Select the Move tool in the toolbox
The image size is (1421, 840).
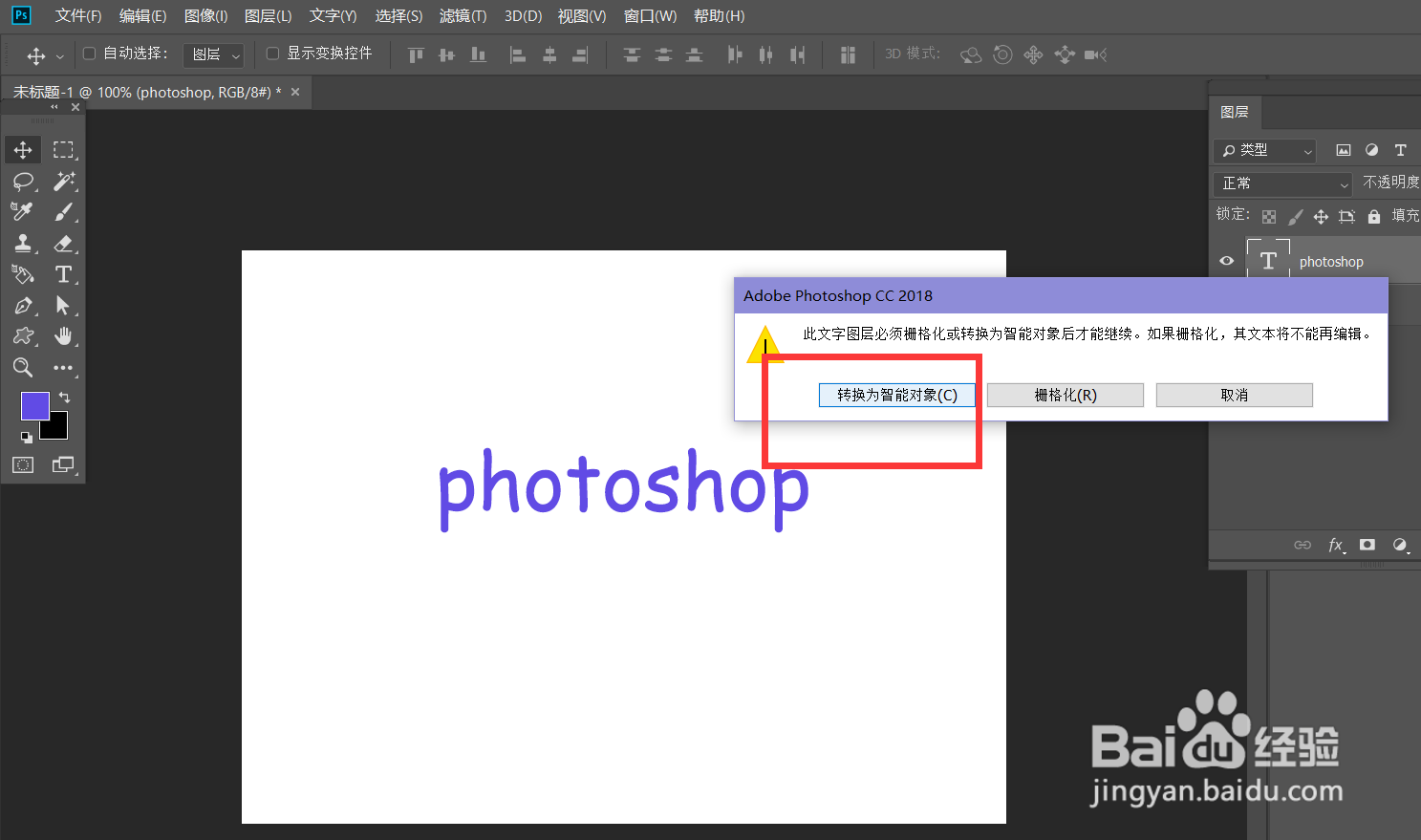(23, 150)
